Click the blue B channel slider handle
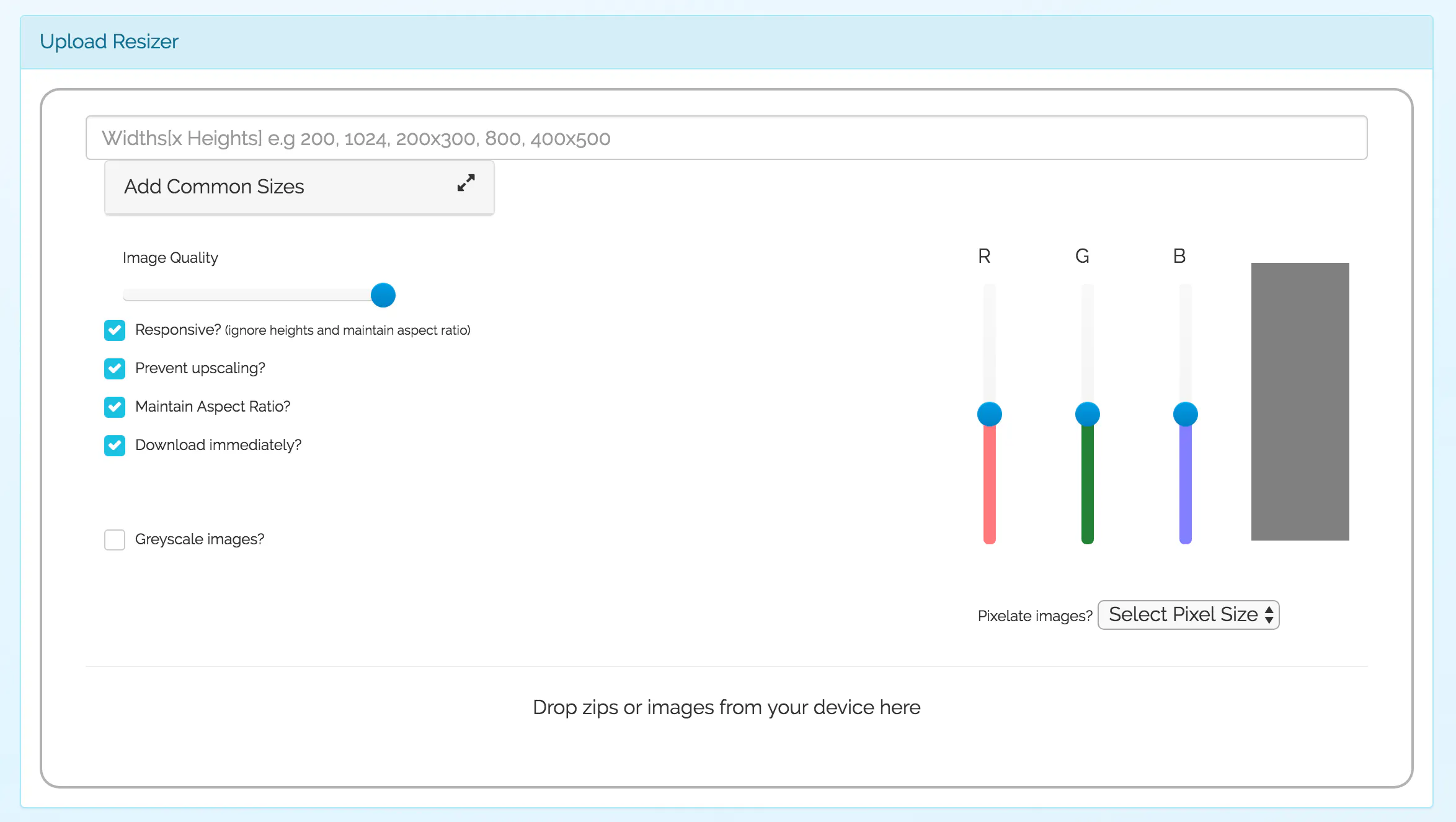Image resolution: width=1456 pixels, height=822 pixels. 1186,414
